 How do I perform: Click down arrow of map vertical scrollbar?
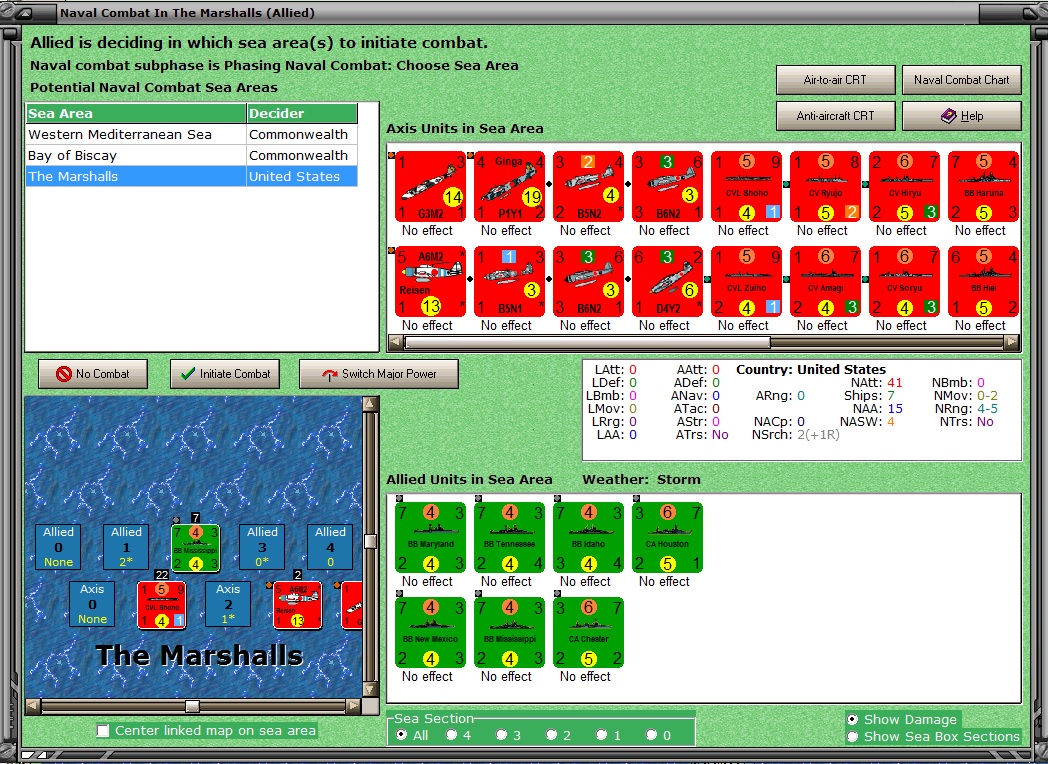click(x=370, y=690)
